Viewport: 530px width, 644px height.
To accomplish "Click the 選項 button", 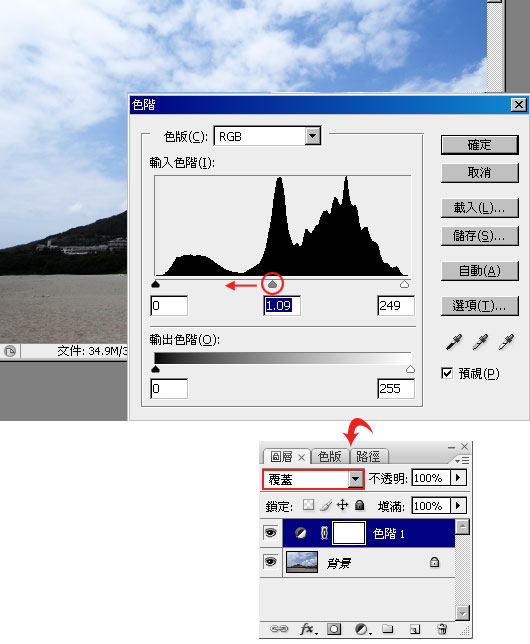I will click(479, 306).
